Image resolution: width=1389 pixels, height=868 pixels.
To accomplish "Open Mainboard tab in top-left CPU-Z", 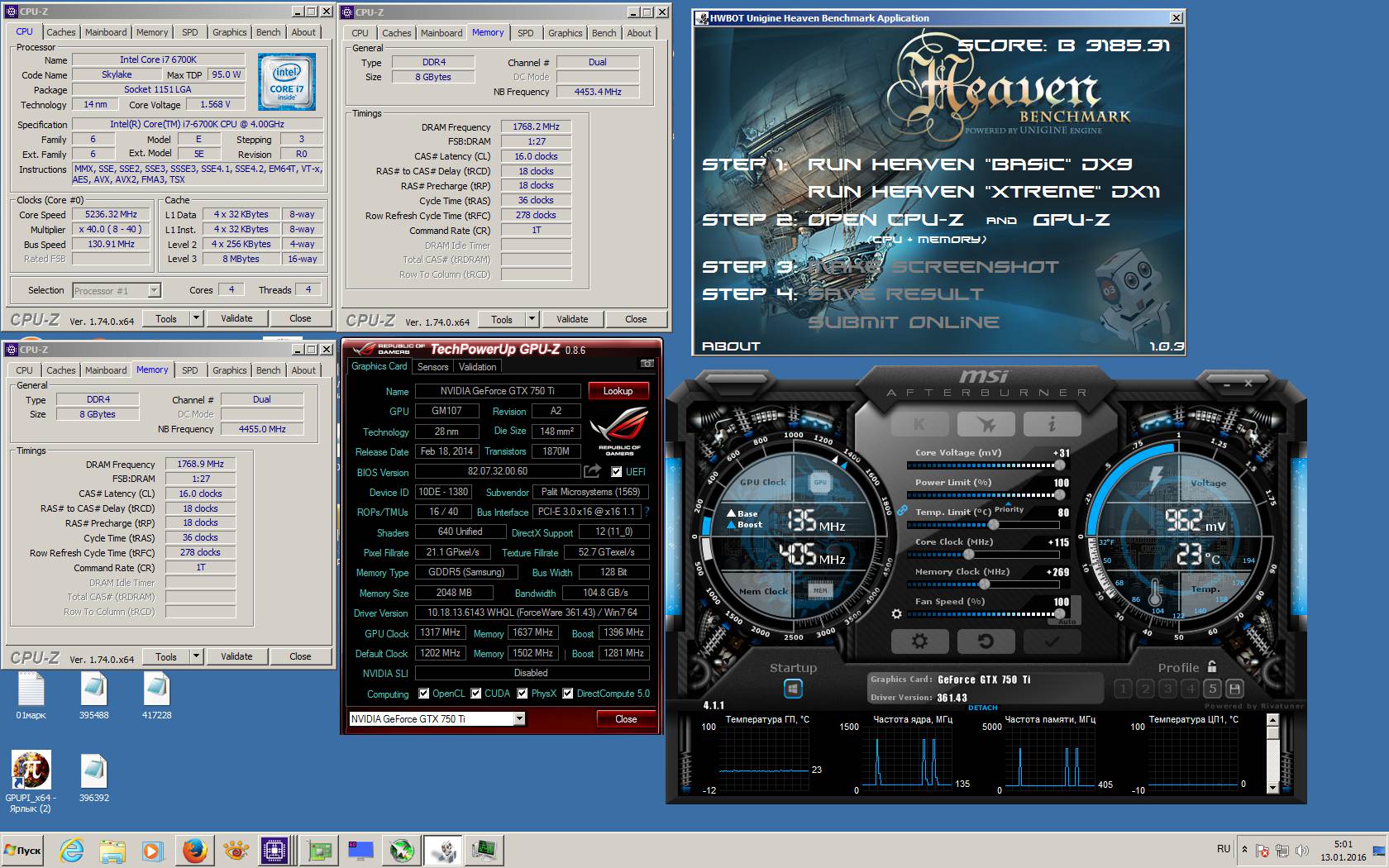I will point(106,32).
